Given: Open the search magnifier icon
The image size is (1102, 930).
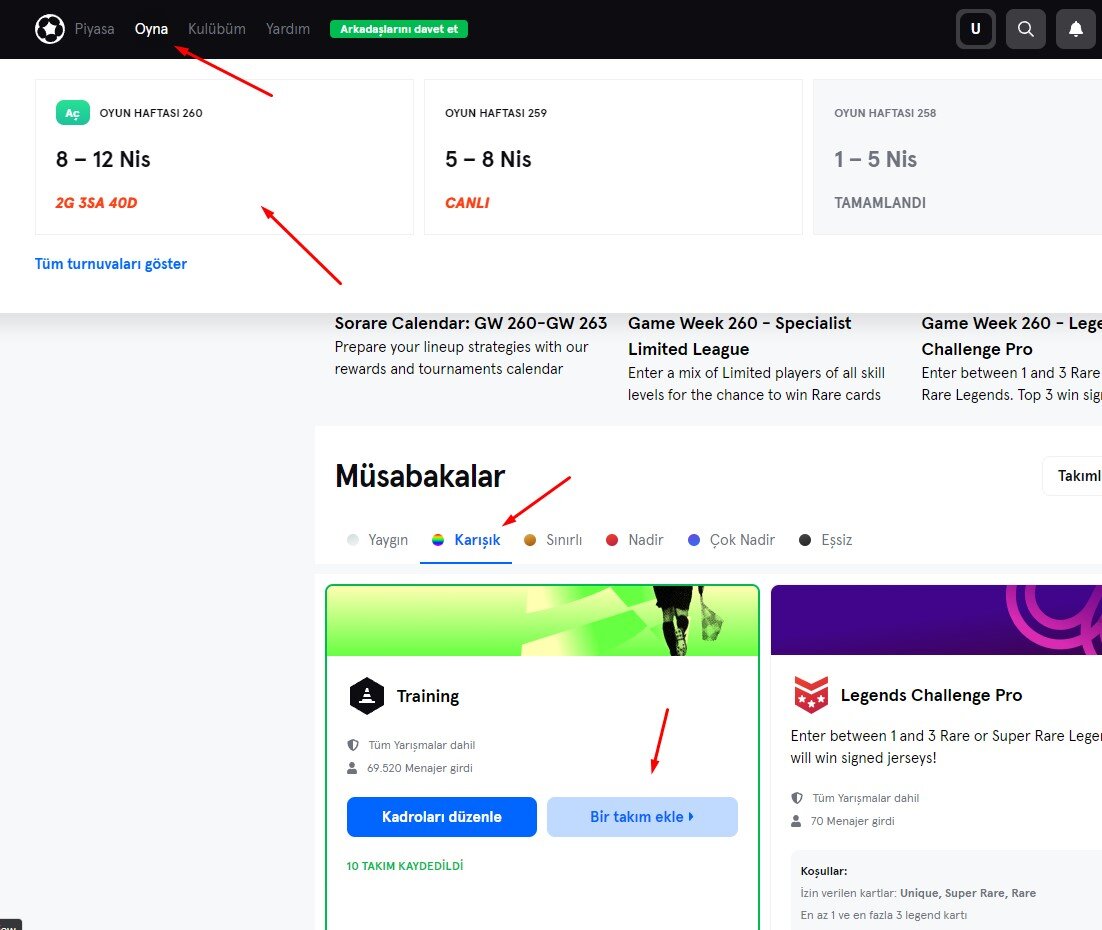Looking at the screenshot, I should pos(1025,29).
